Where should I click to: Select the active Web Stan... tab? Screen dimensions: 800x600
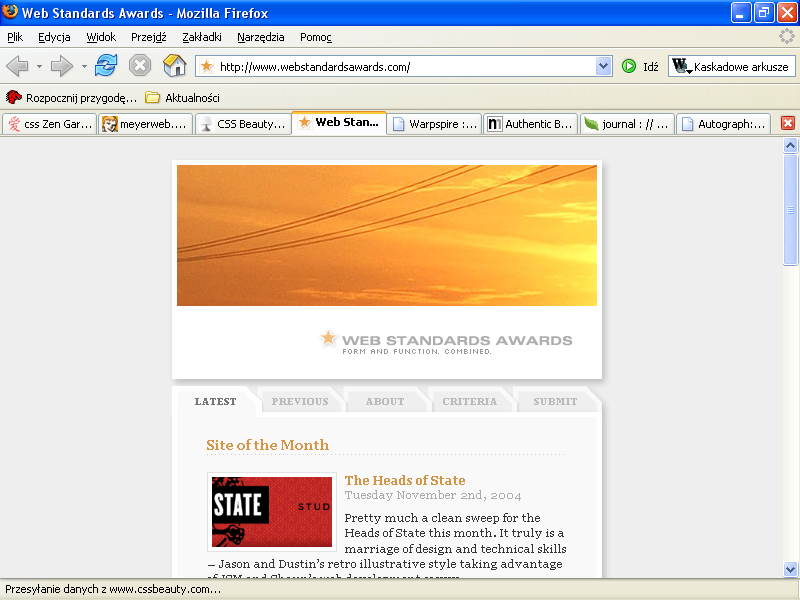click(339, 122)
